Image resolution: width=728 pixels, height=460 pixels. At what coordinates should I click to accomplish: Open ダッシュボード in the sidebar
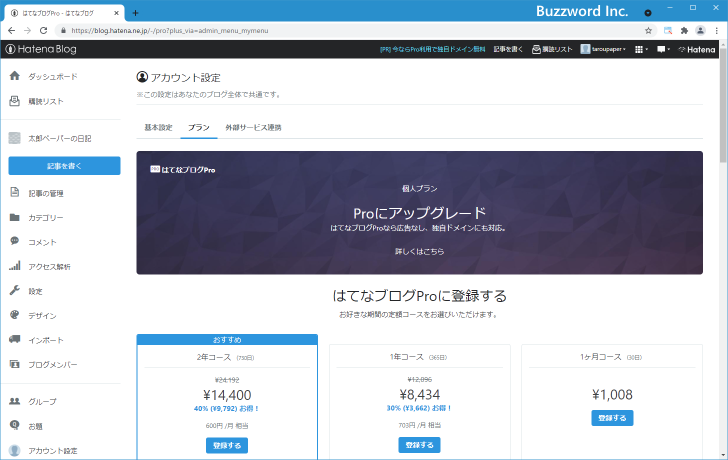[x=53, y=77]
